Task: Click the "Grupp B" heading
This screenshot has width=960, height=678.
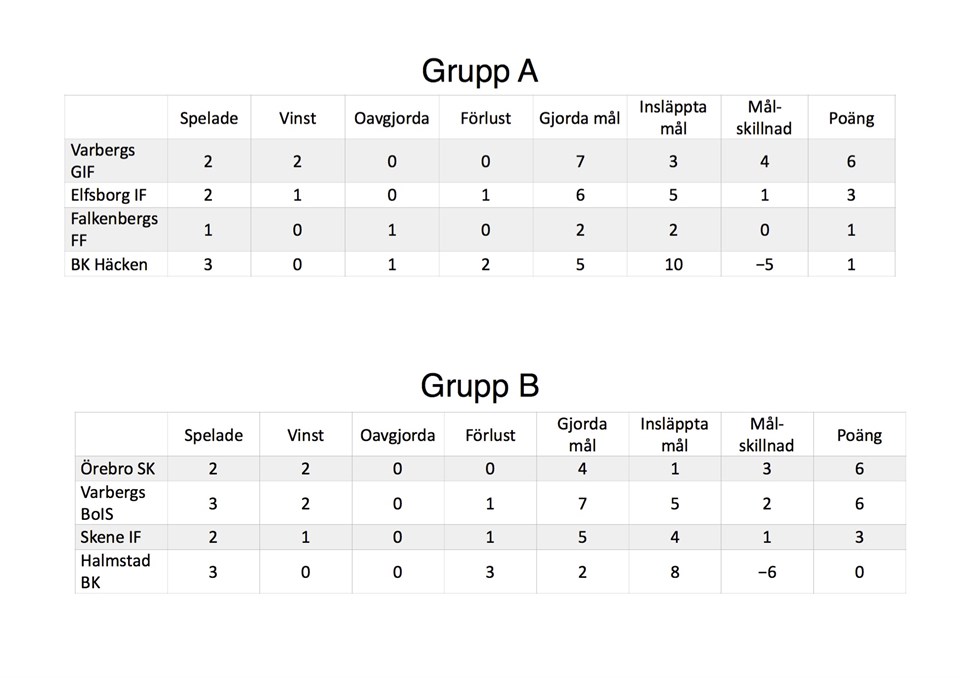Action: click(x=480, y=386)
